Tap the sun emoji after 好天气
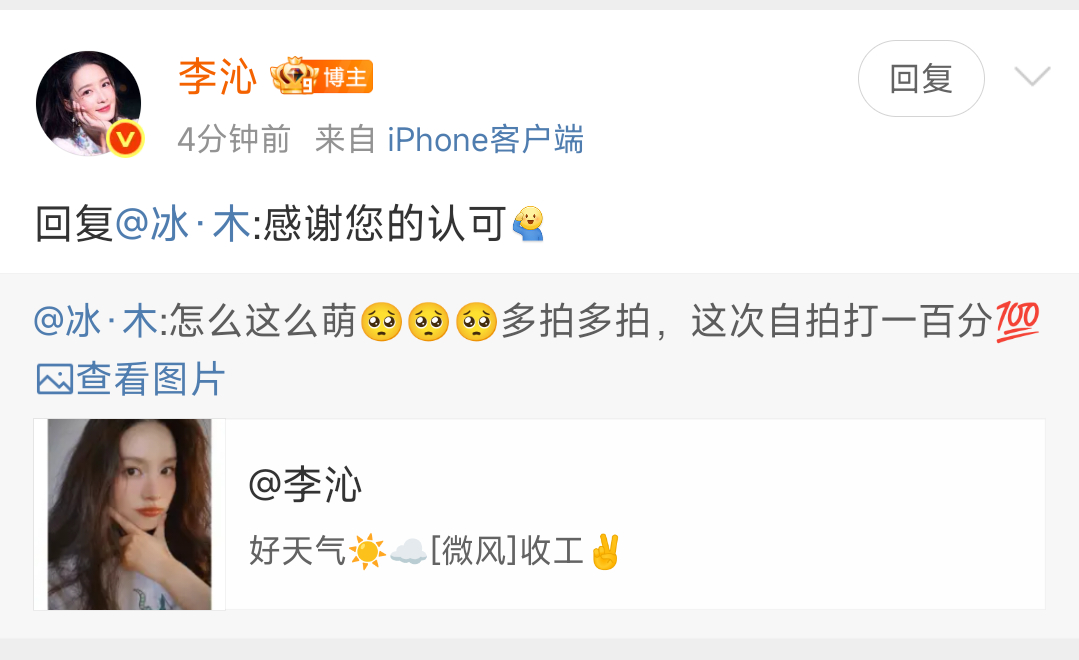The width and height of the screenshot is (1079, 660). tap(367, 551)
